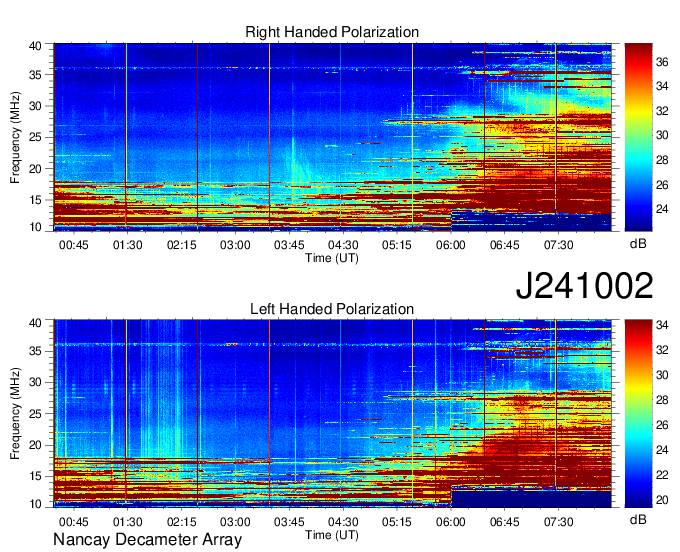Click the 01:30 tick on upper time axis
Viewport: 680px width, 552px height.
[128, 245]
